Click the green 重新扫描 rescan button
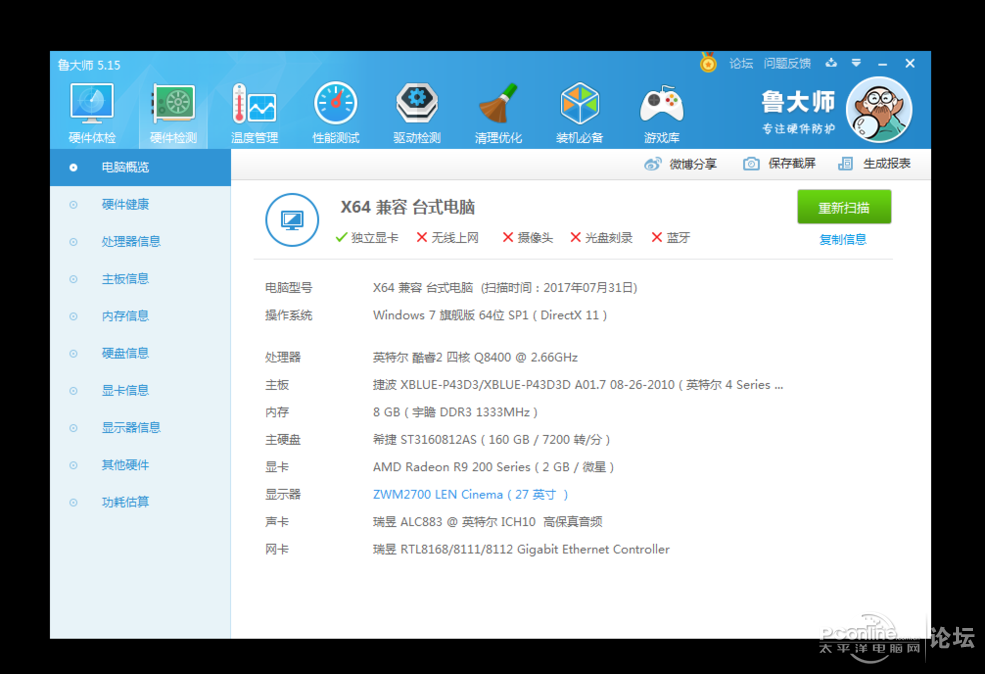The width and height of the screenshot is (985, 674). [844, 207]
